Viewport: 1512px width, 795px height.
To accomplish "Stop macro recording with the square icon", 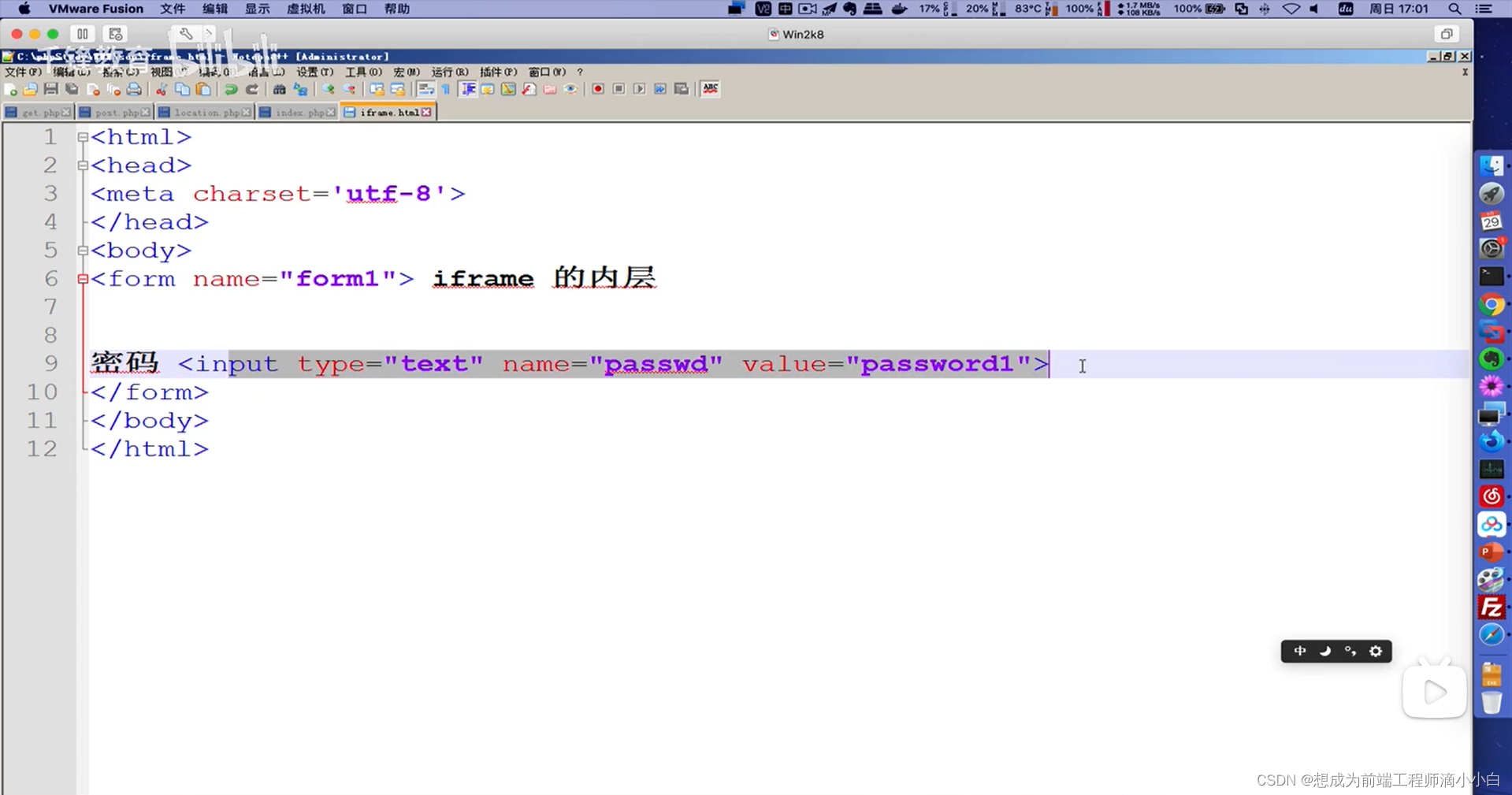I will 619,89.
